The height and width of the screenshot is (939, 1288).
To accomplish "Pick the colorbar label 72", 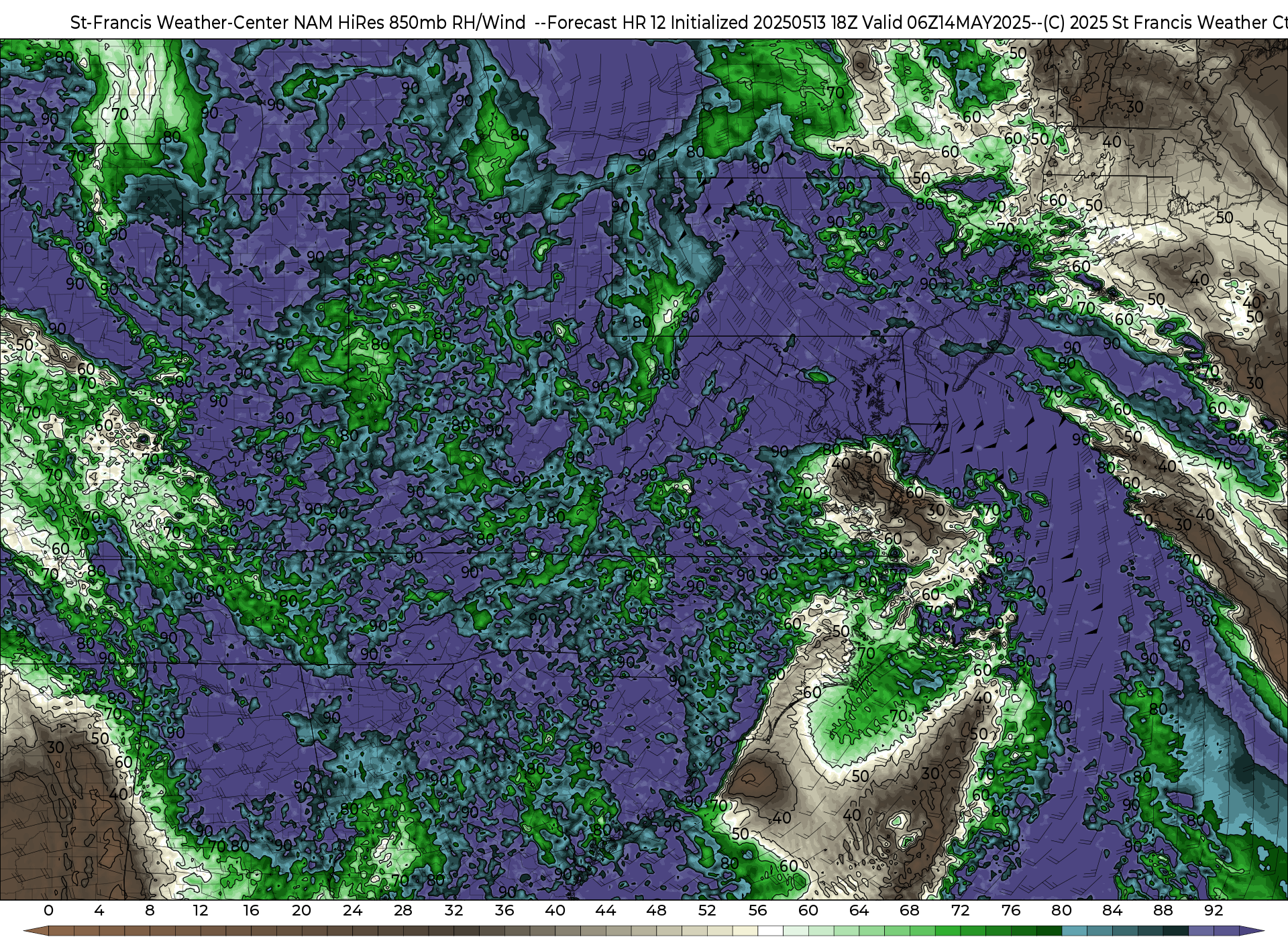I will (960, 911).
